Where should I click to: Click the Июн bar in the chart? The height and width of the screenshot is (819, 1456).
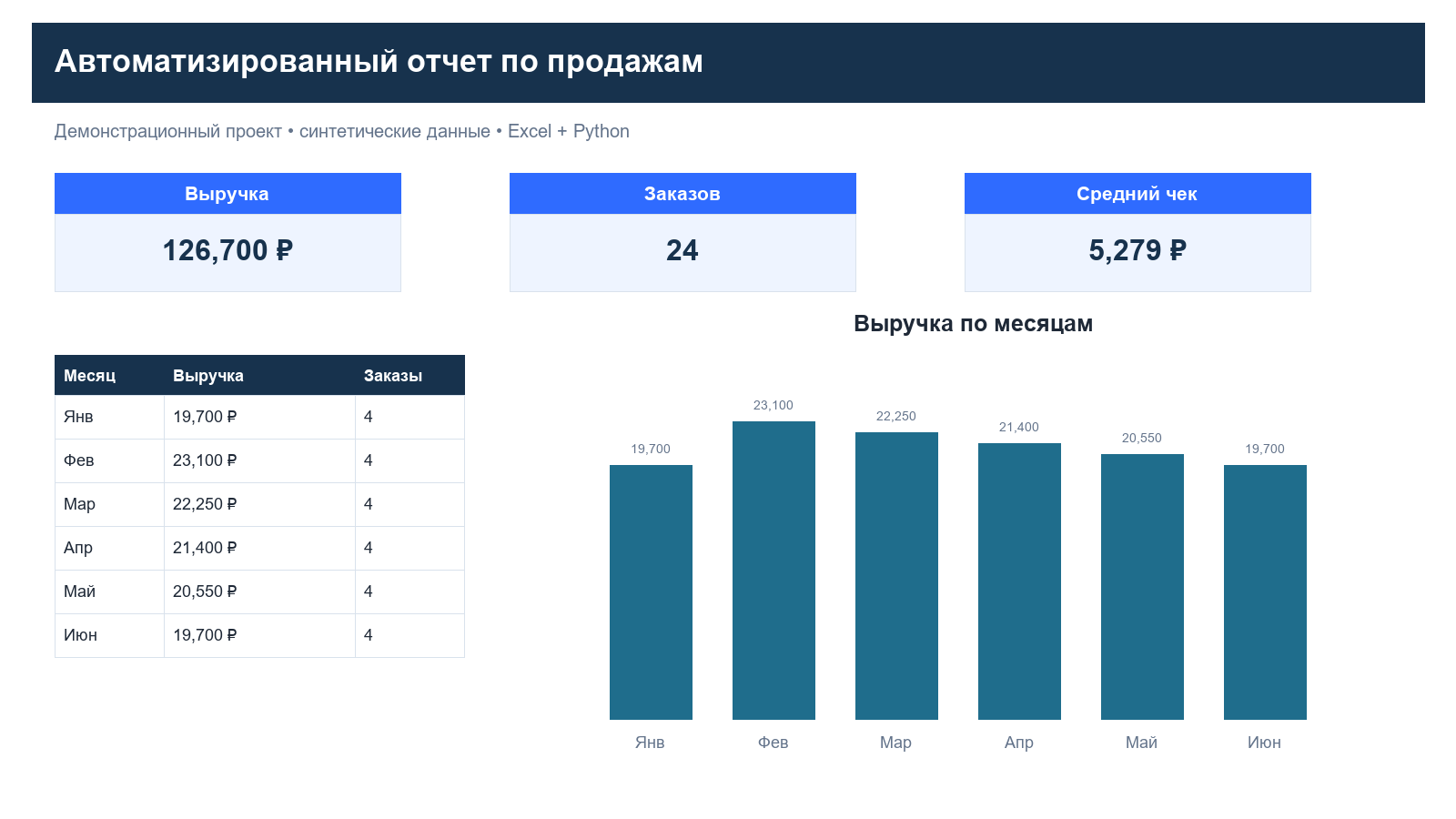1265,592
